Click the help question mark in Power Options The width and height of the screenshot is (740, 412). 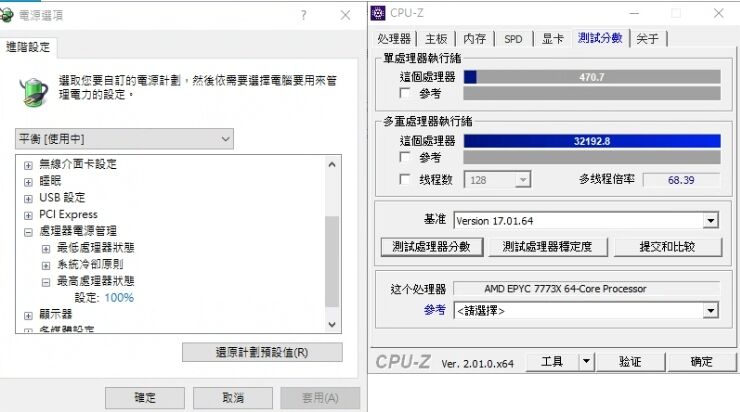304,16
